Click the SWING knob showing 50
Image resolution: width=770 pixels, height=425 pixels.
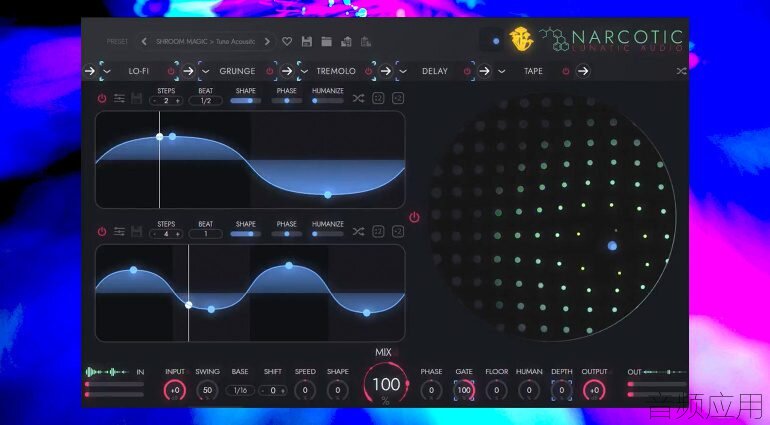[x=207, y=391]
